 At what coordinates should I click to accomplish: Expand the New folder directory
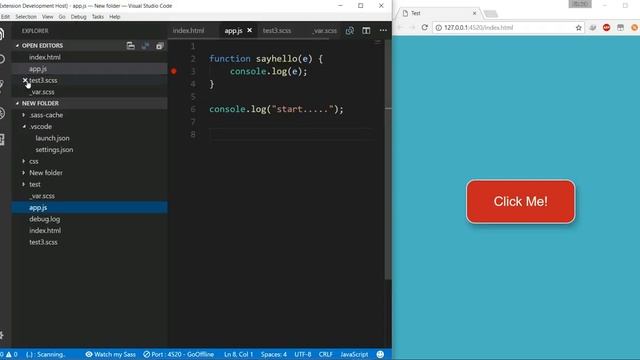tap(24, 173)
